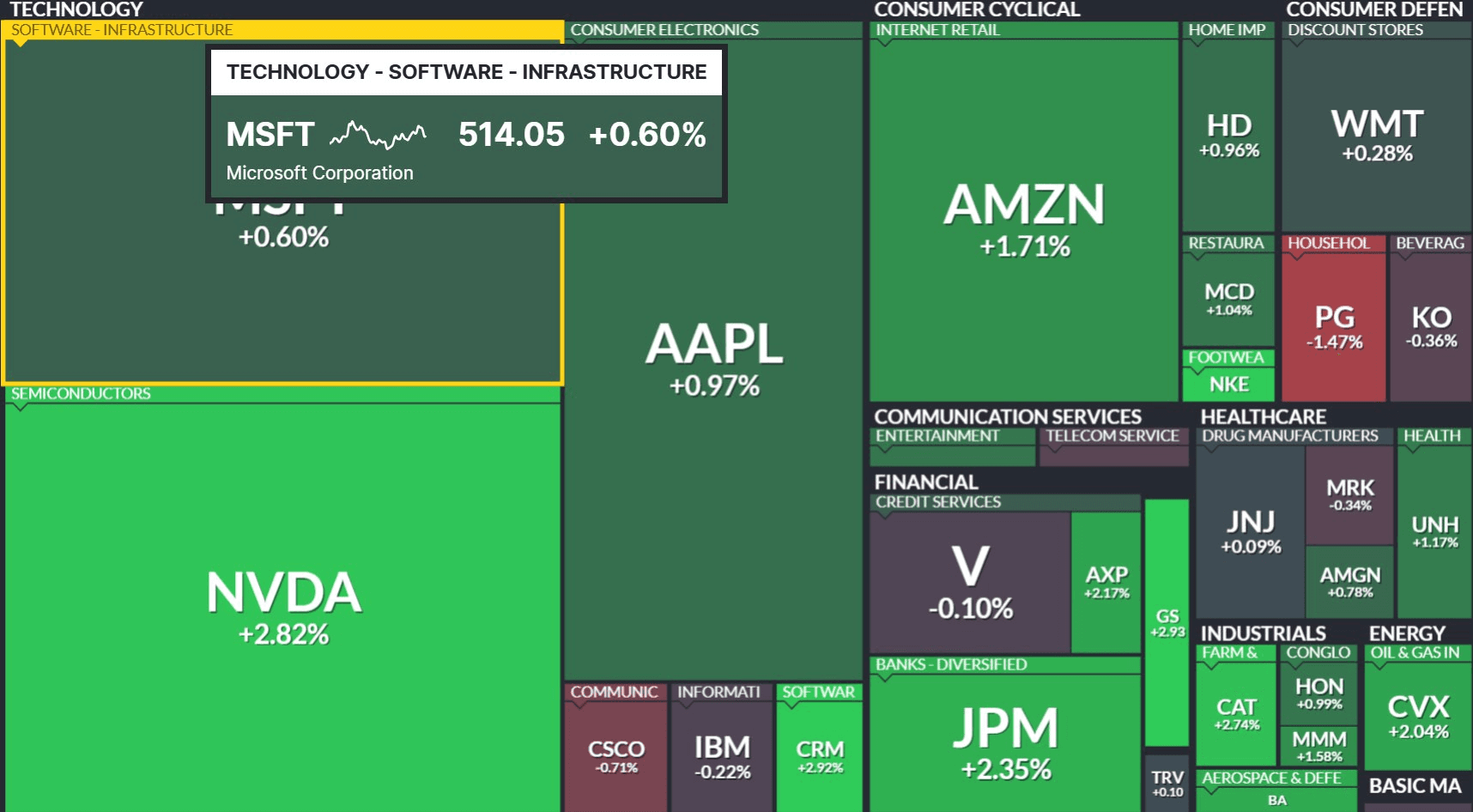Click the Banks - Diversified industry label
The width and height of the screenshot is (1473, 812).
(951, 664)
